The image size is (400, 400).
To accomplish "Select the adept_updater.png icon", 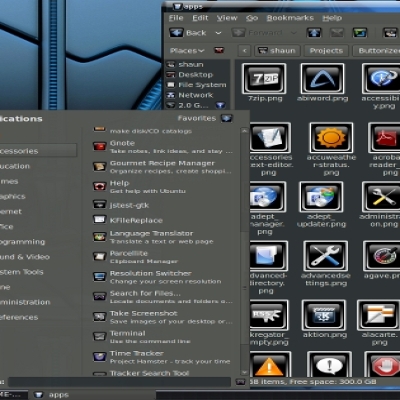I will coord(321,197).
